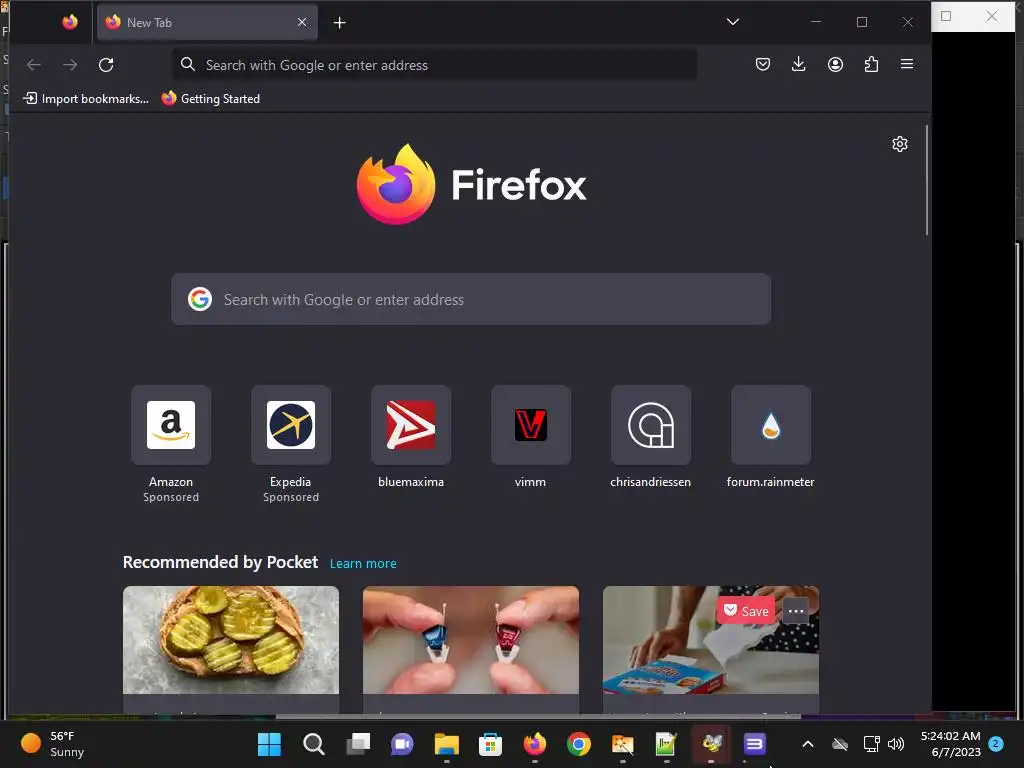Show hidden system tray icons
The width and height of the screenshot is (1024, 768).
[x=808, y=744]
